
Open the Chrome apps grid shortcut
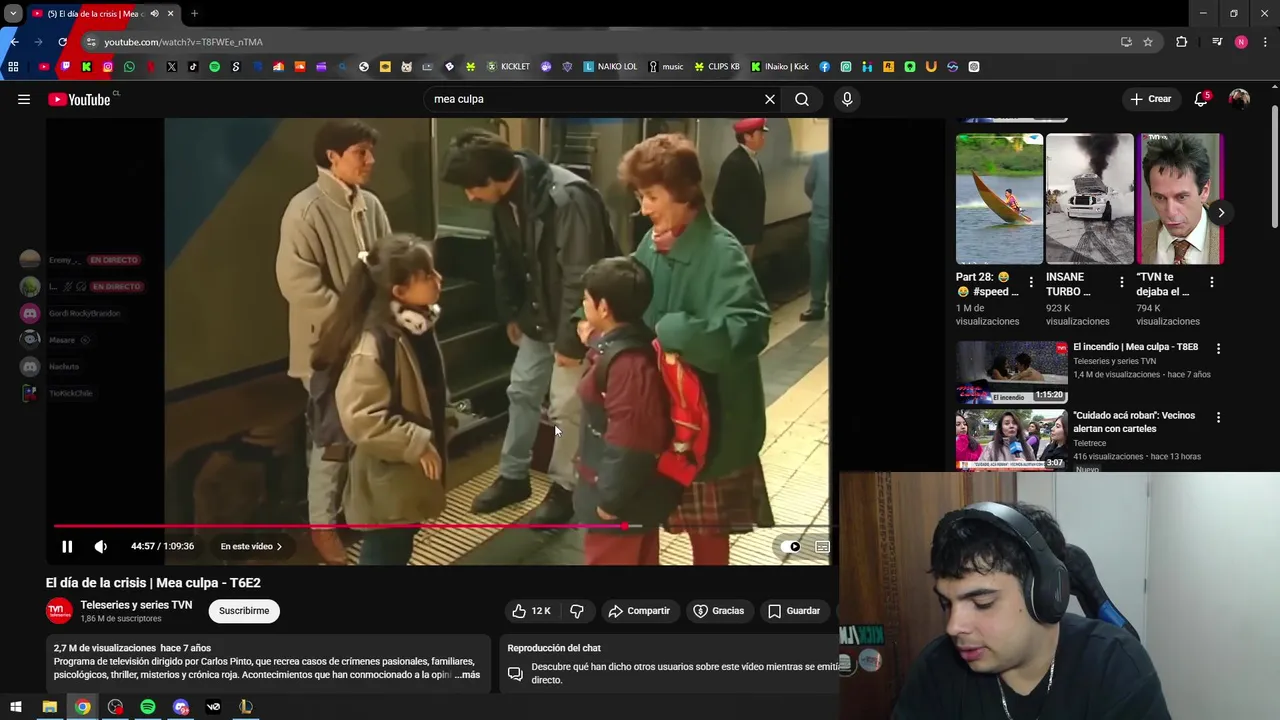(13, 67)
